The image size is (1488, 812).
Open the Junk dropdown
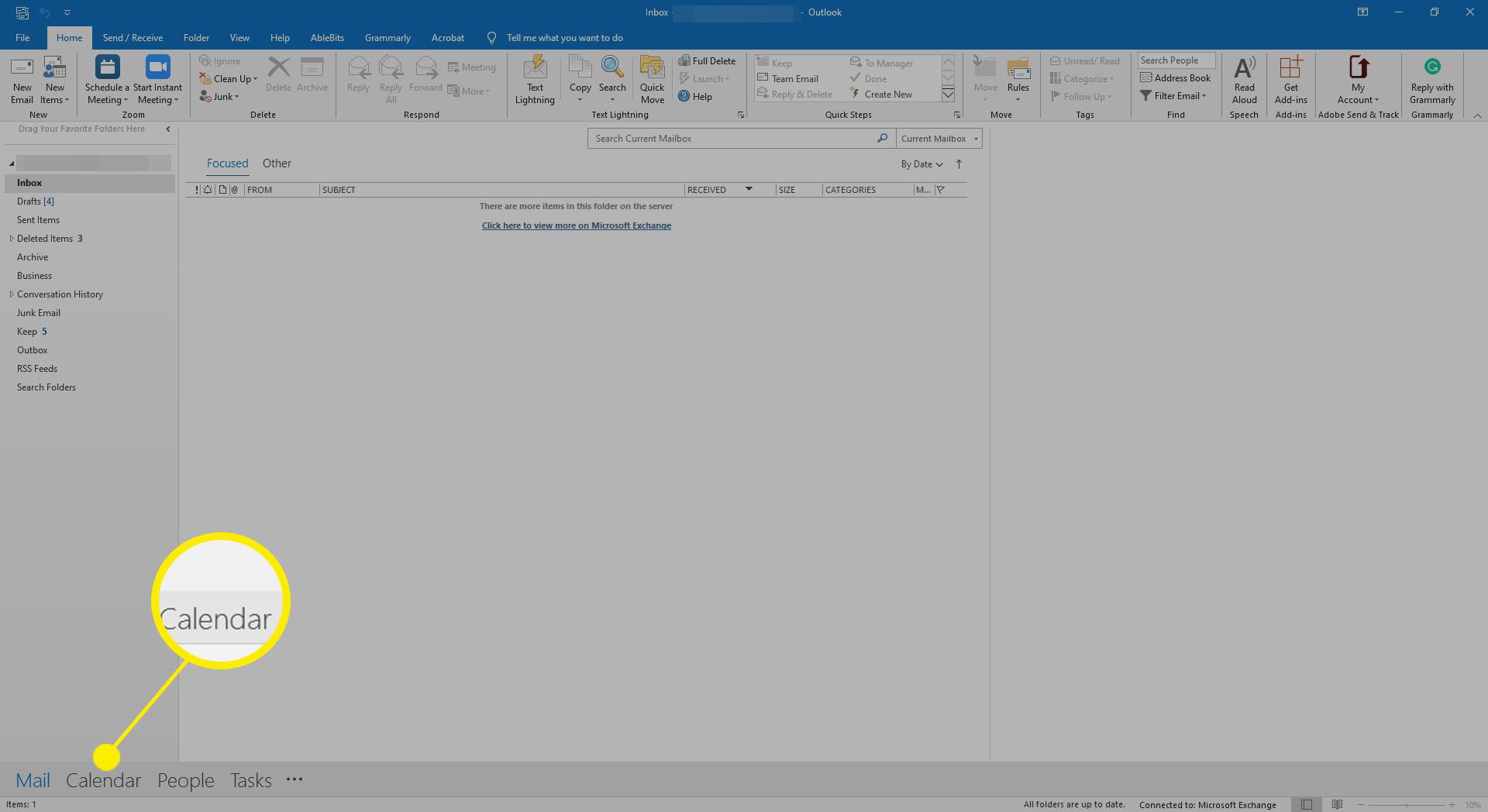[x=219, y=96]
